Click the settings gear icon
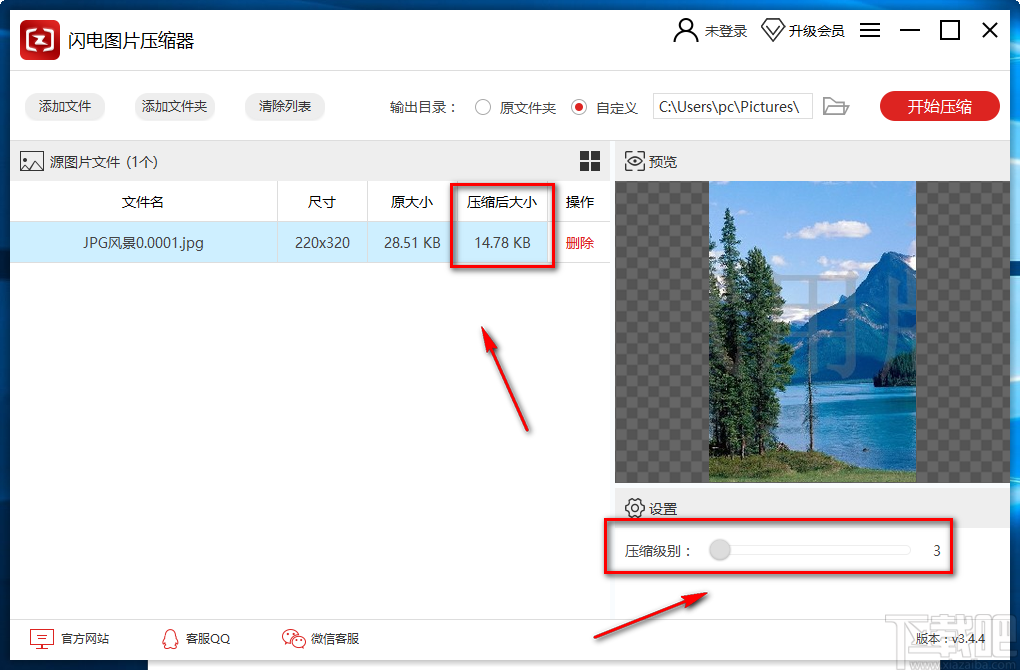The image size is (1020, 670). pyautogui.click(x=634, y=508)
